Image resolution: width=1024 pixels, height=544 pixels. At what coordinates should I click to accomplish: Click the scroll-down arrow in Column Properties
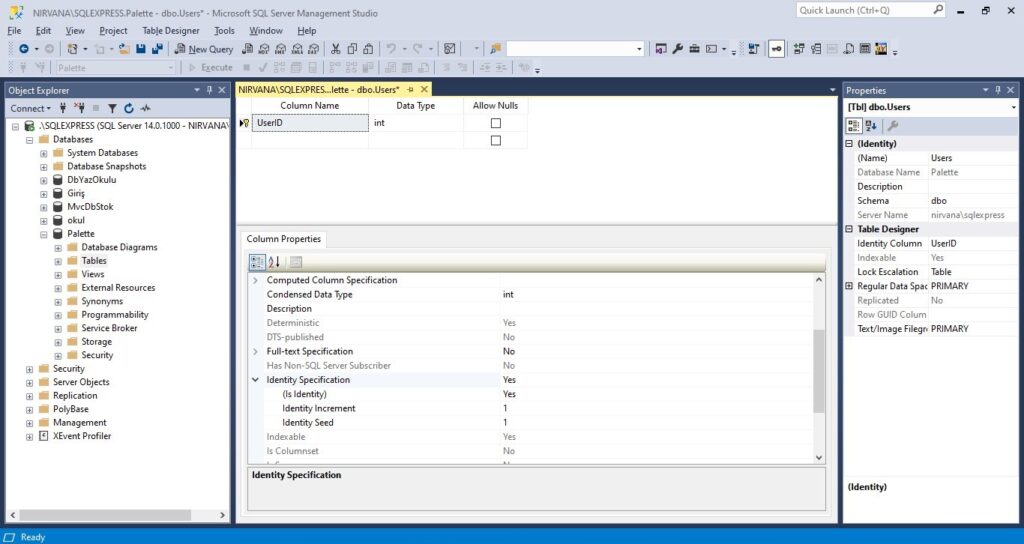tap(819, 458)
